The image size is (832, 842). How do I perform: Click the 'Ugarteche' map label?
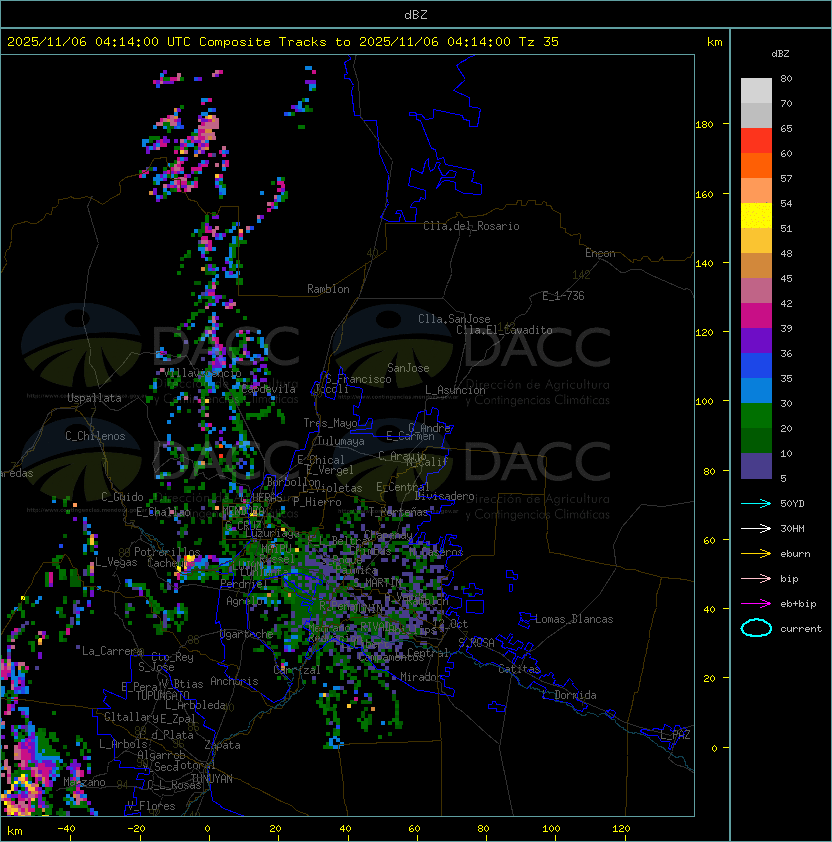pos(247,634)
